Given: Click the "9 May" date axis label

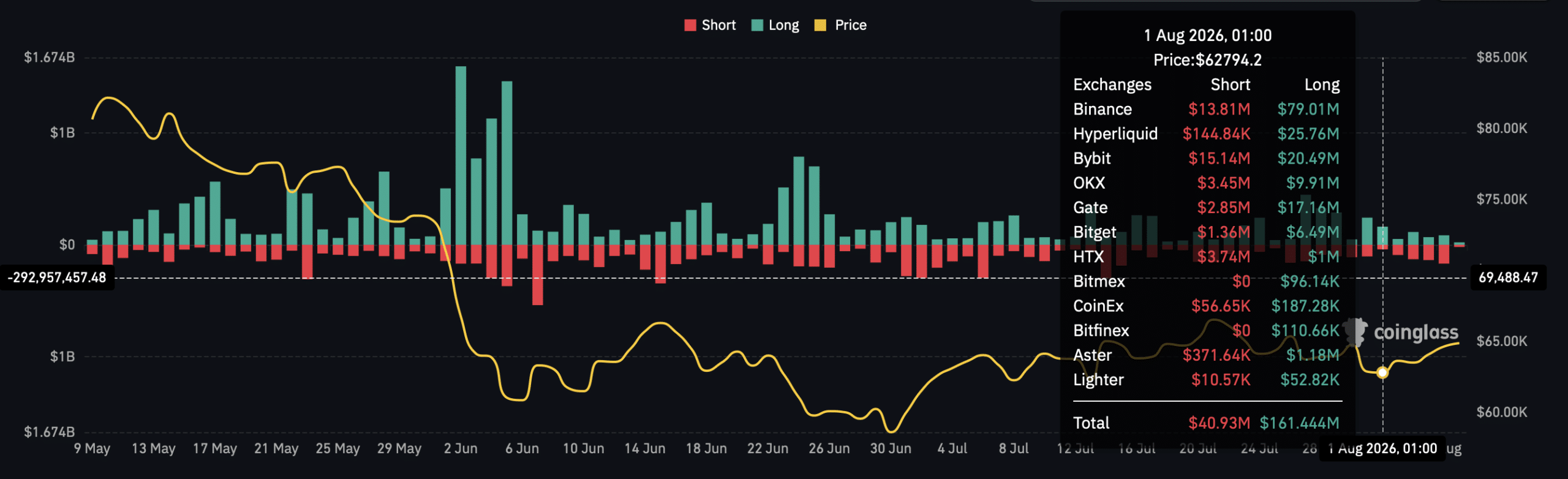Looking at the screenshot, I should (x=92, y=448).
